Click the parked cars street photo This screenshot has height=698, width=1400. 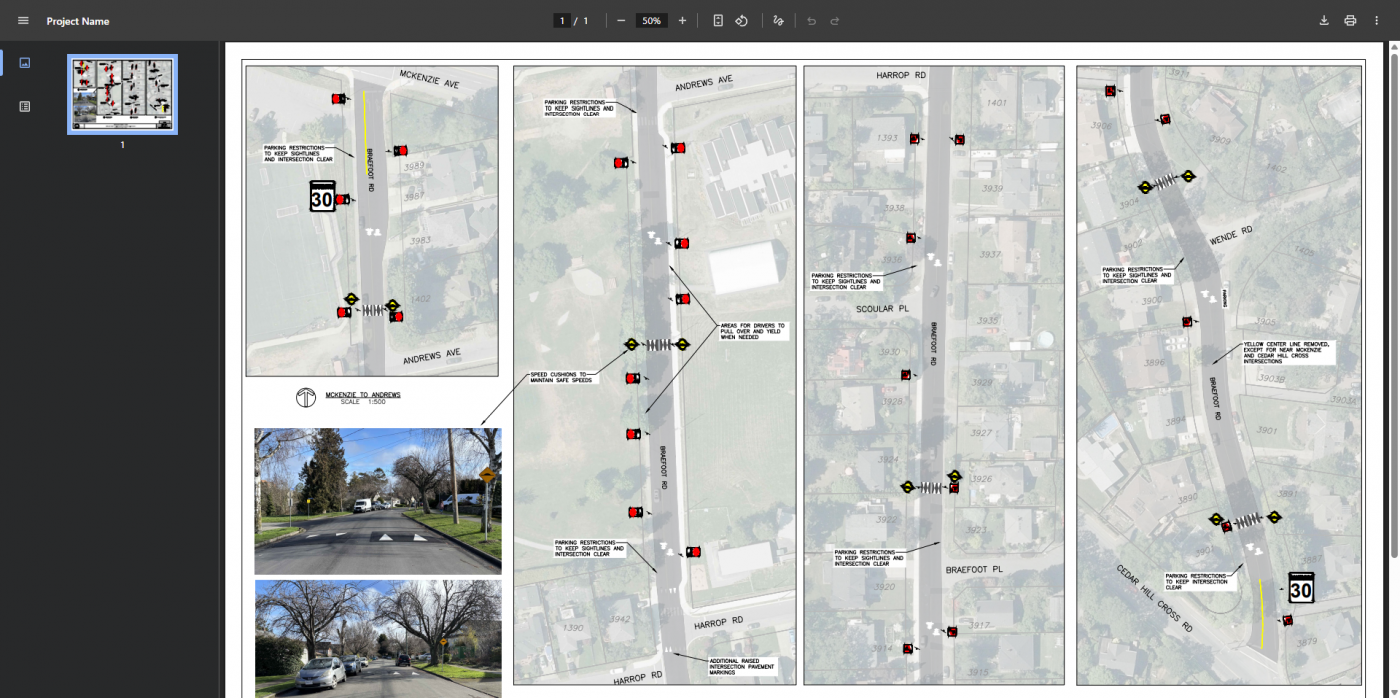[x=378, y=638]
